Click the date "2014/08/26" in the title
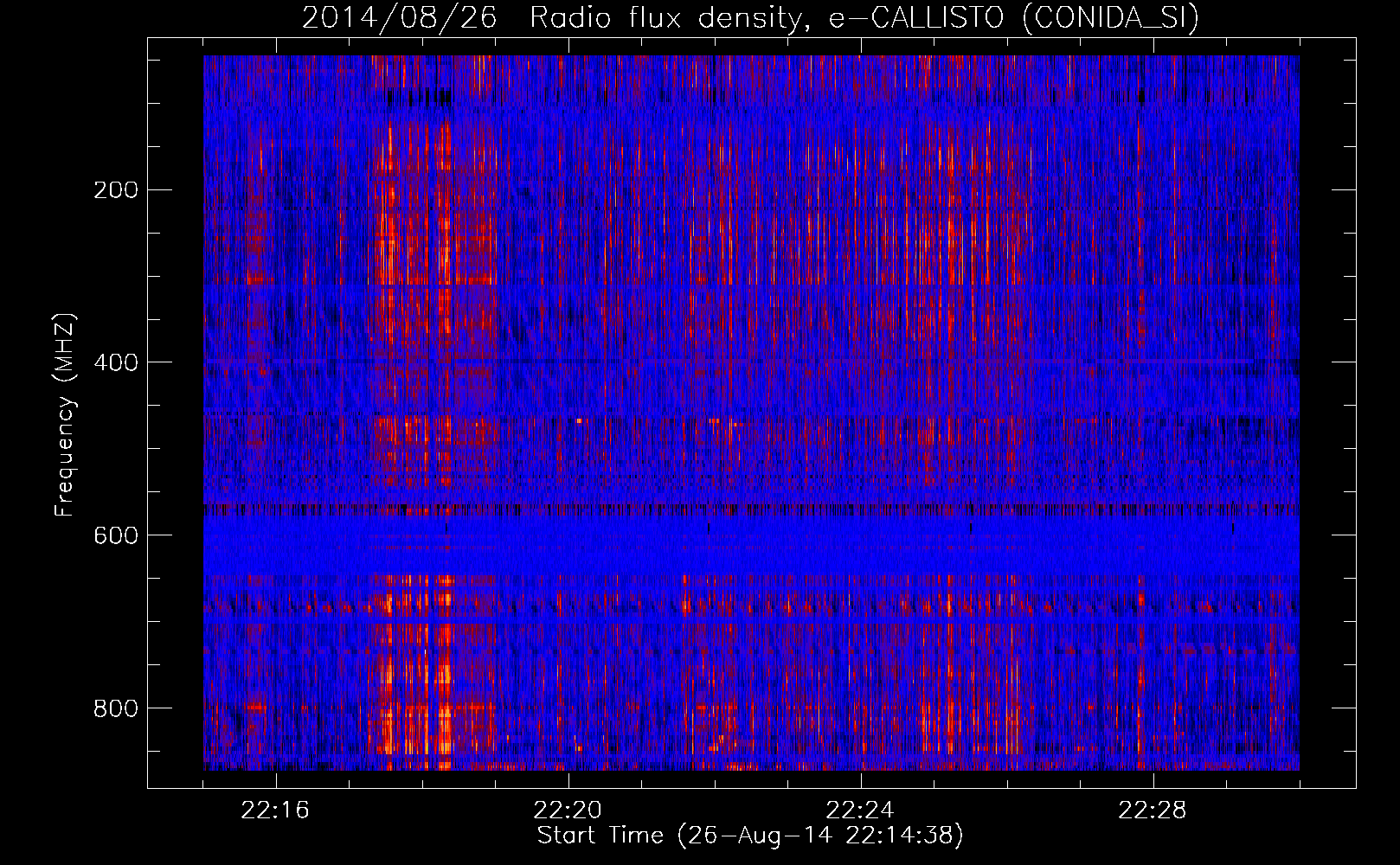This screenshot has height=865, width=1400. coord(399,17)
